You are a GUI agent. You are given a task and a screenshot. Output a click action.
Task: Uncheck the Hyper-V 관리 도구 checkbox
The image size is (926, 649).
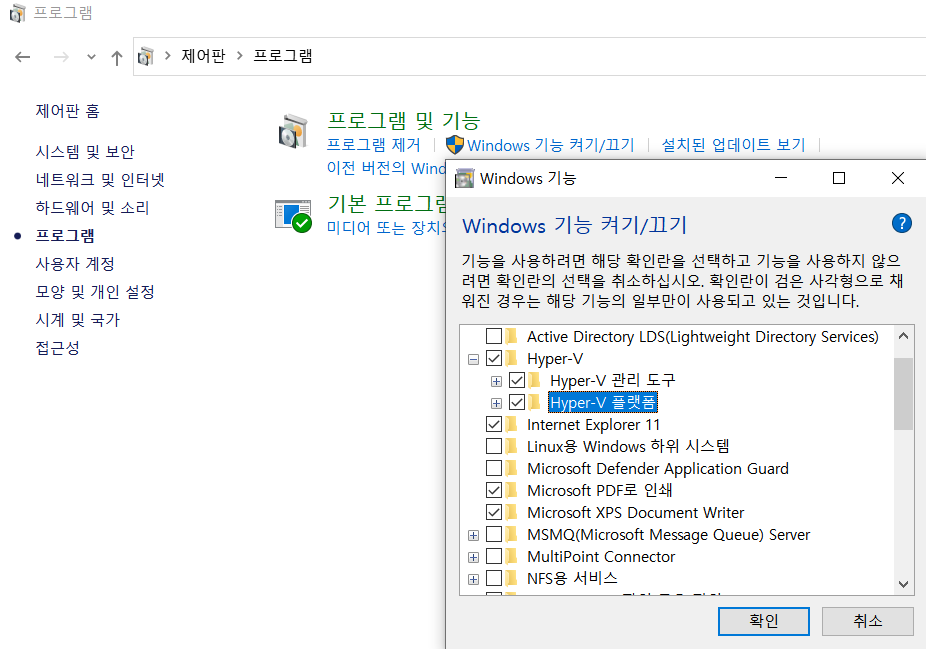pyautogui.click(x=517, y=380)
